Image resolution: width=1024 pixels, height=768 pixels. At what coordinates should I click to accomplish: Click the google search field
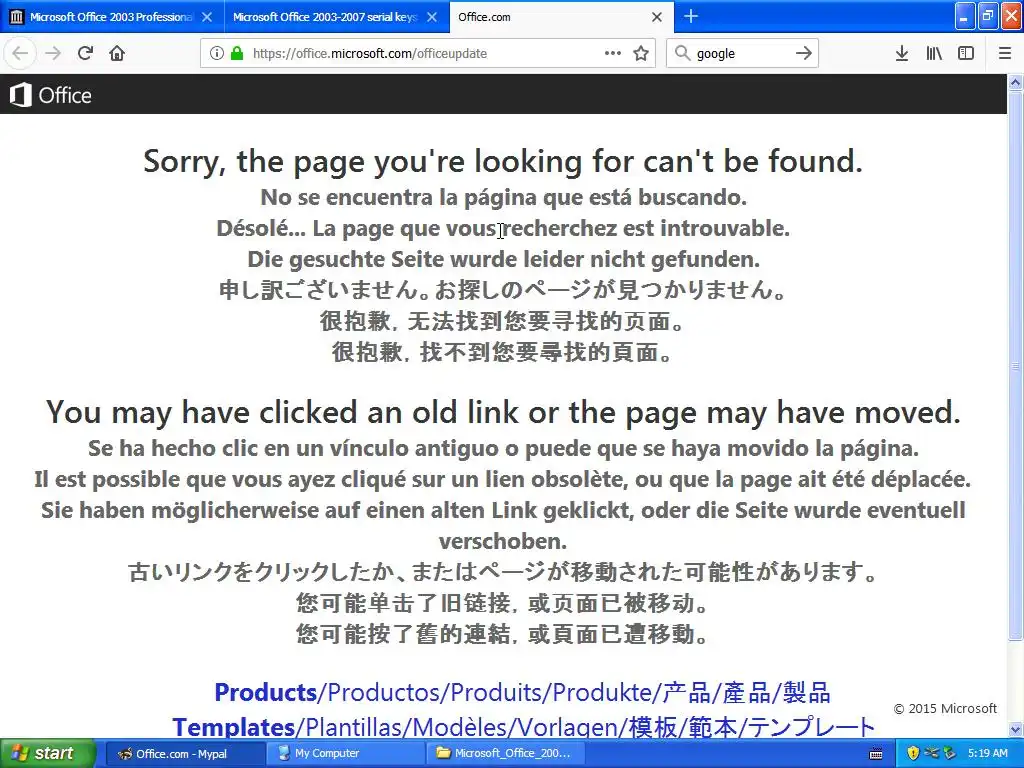[x=741, y=54]
